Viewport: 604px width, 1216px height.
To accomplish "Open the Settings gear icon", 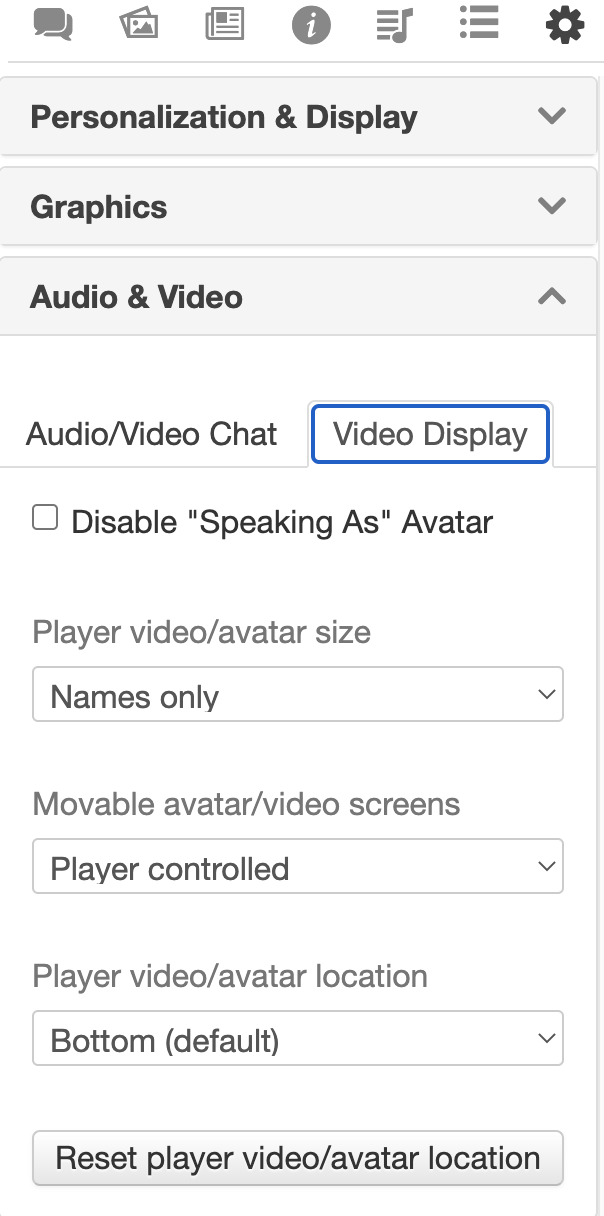I will pos(565,24).
